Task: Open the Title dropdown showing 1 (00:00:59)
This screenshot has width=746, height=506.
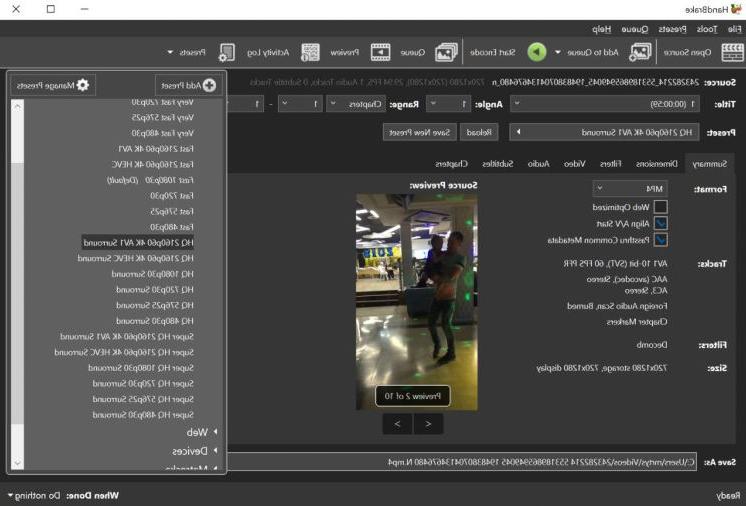Action: tap(605, 104)
